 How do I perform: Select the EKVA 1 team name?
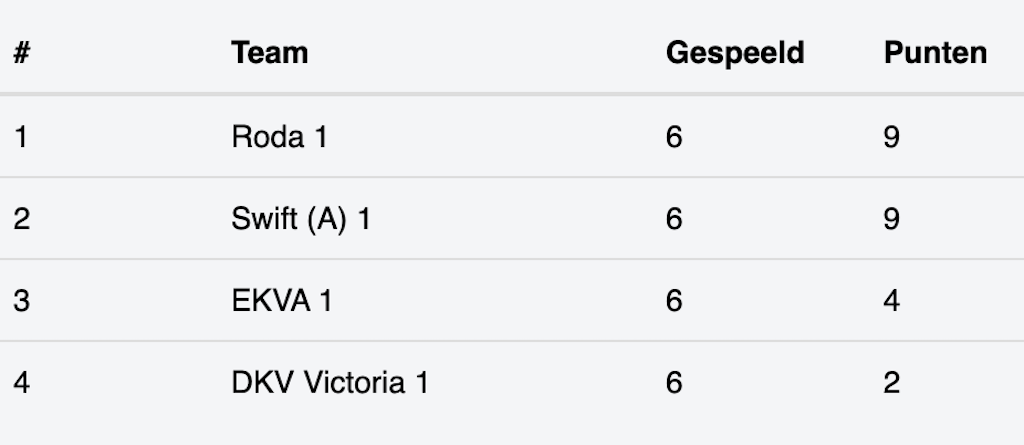281,301
